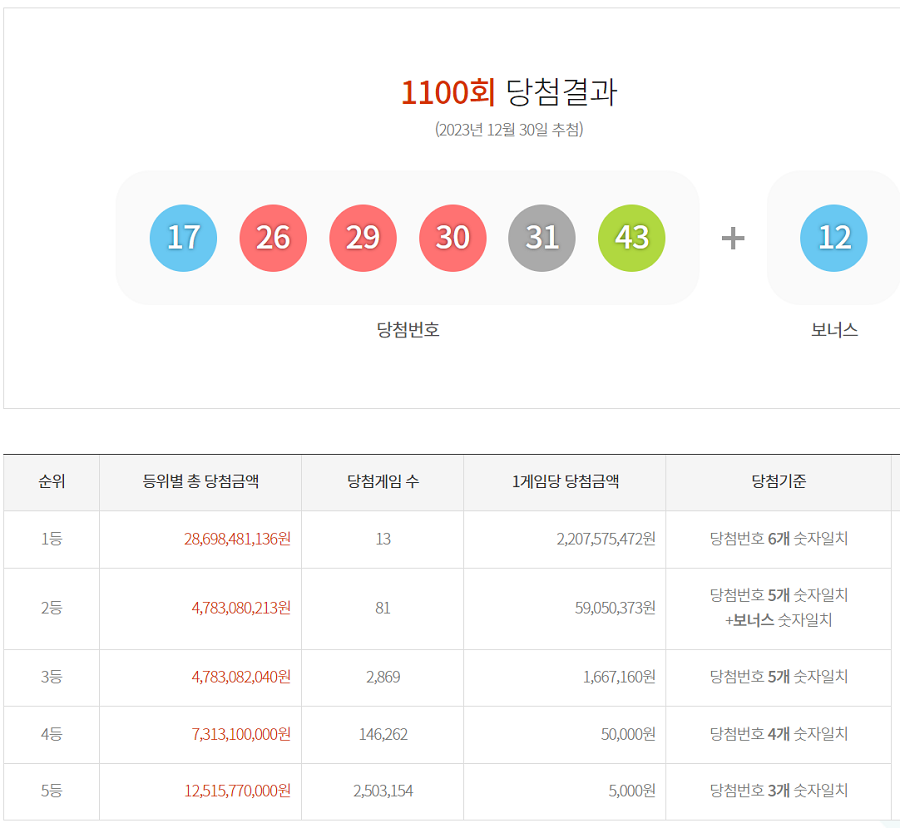Click the 당첨게임 수 column header
Image resolution: width=900 pixels, height=828 pixels.
(x=383, y=482)
